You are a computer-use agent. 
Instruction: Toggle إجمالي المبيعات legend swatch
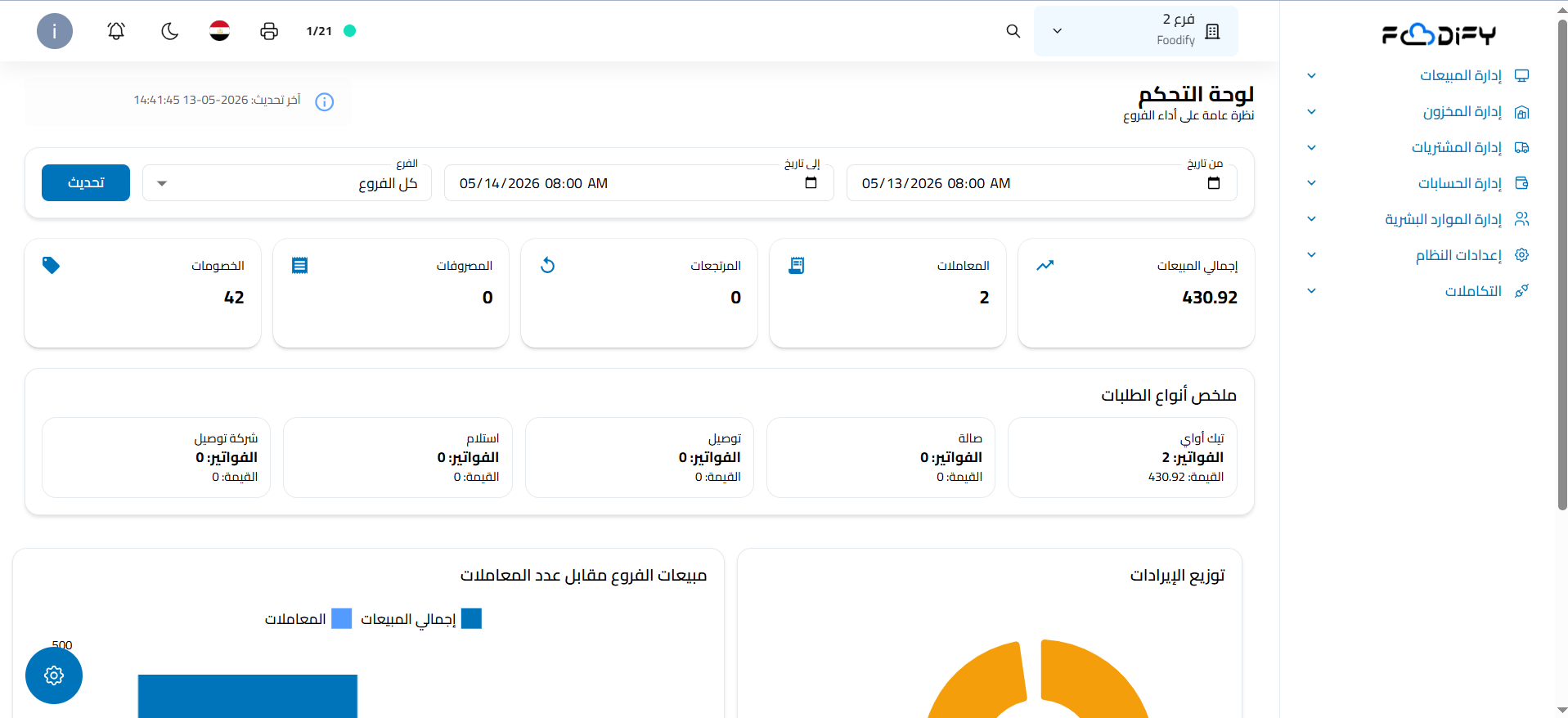[471, 619]
